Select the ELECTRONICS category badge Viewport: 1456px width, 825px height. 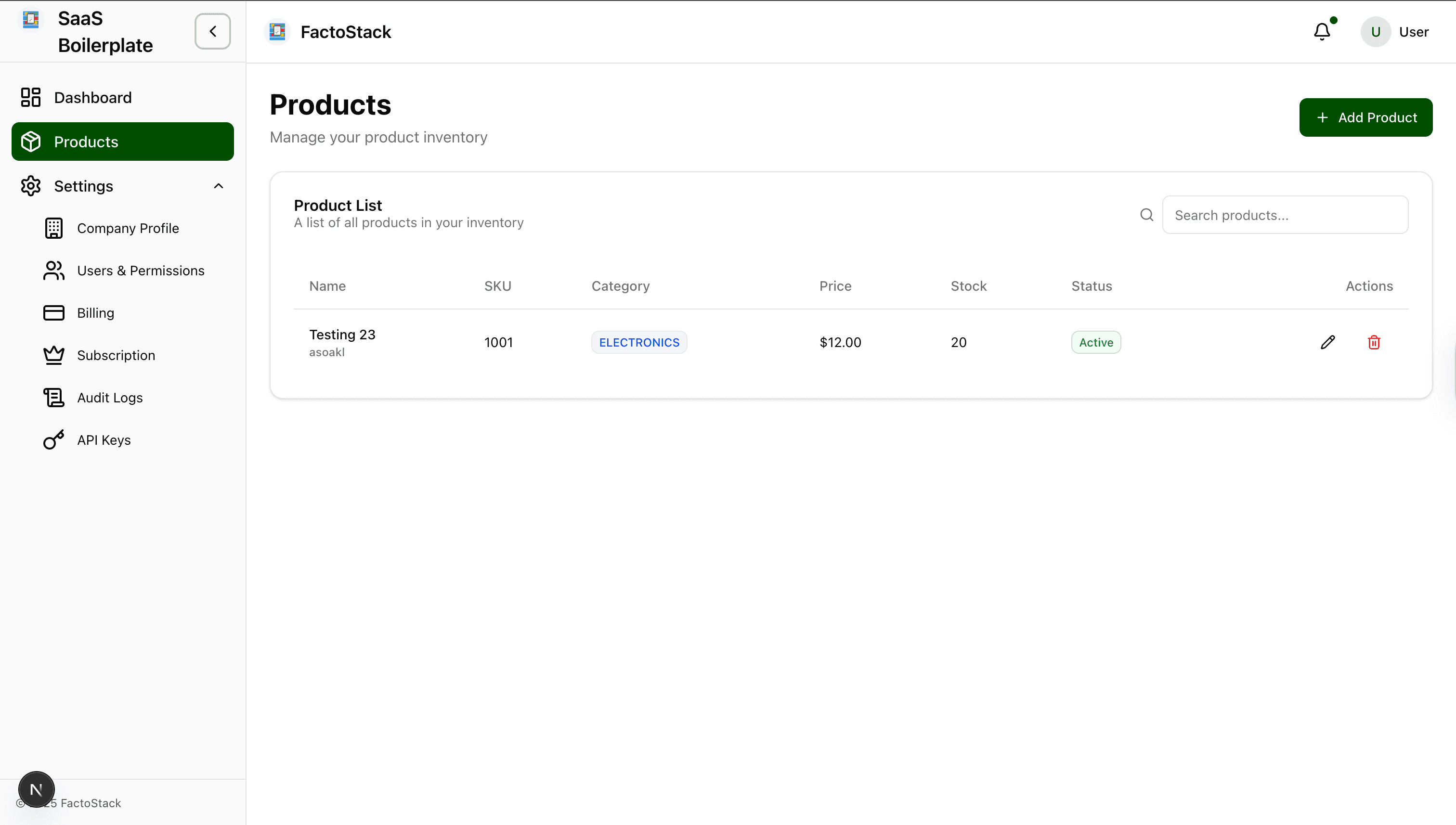coord(639,342)
